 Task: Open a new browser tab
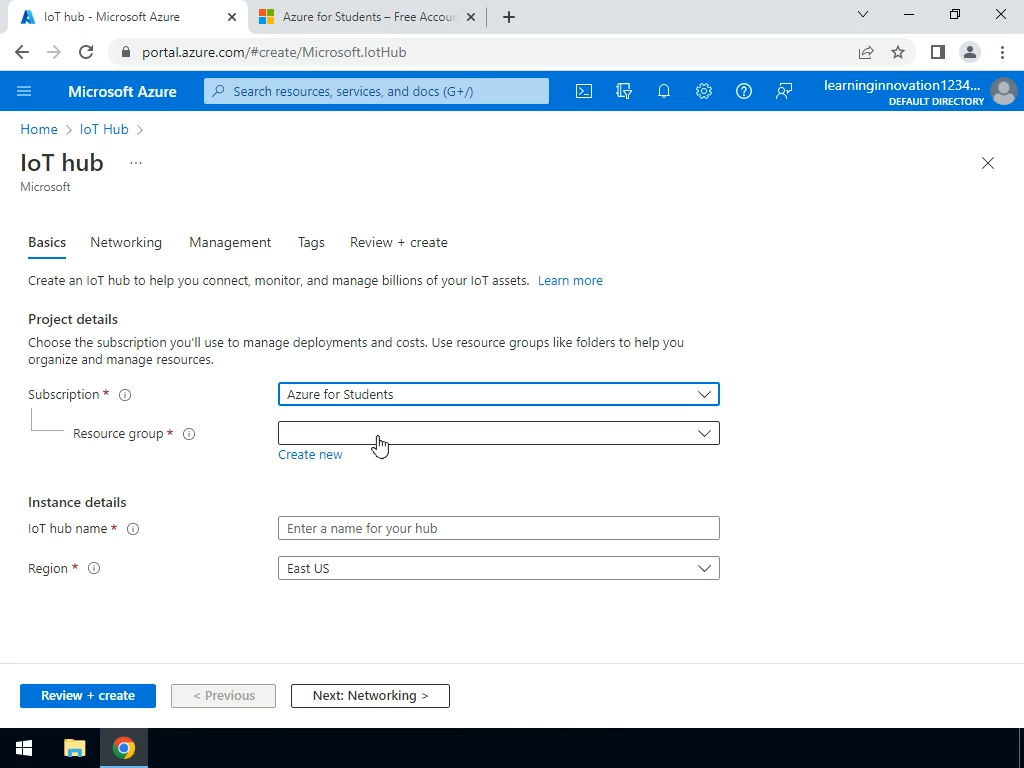[x=509, y=17]
